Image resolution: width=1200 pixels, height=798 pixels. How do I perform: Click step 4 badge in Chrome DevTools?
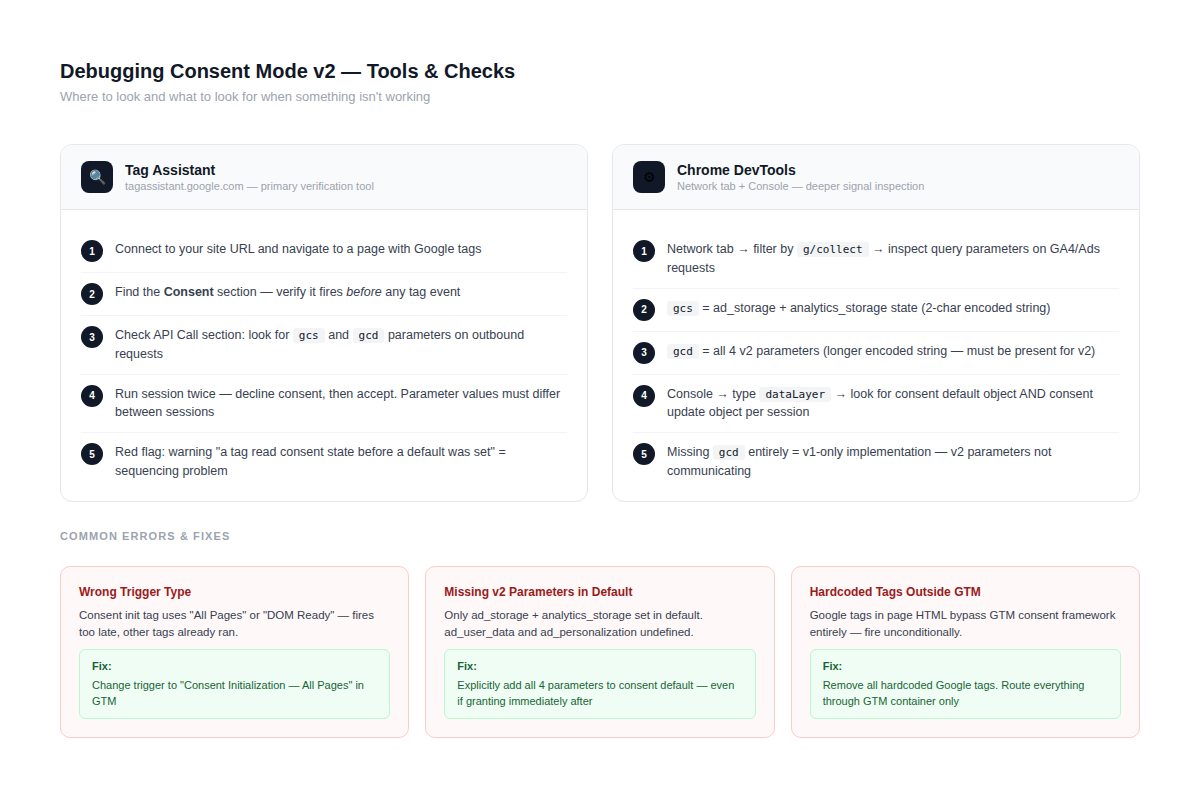[x=644, y=395]
